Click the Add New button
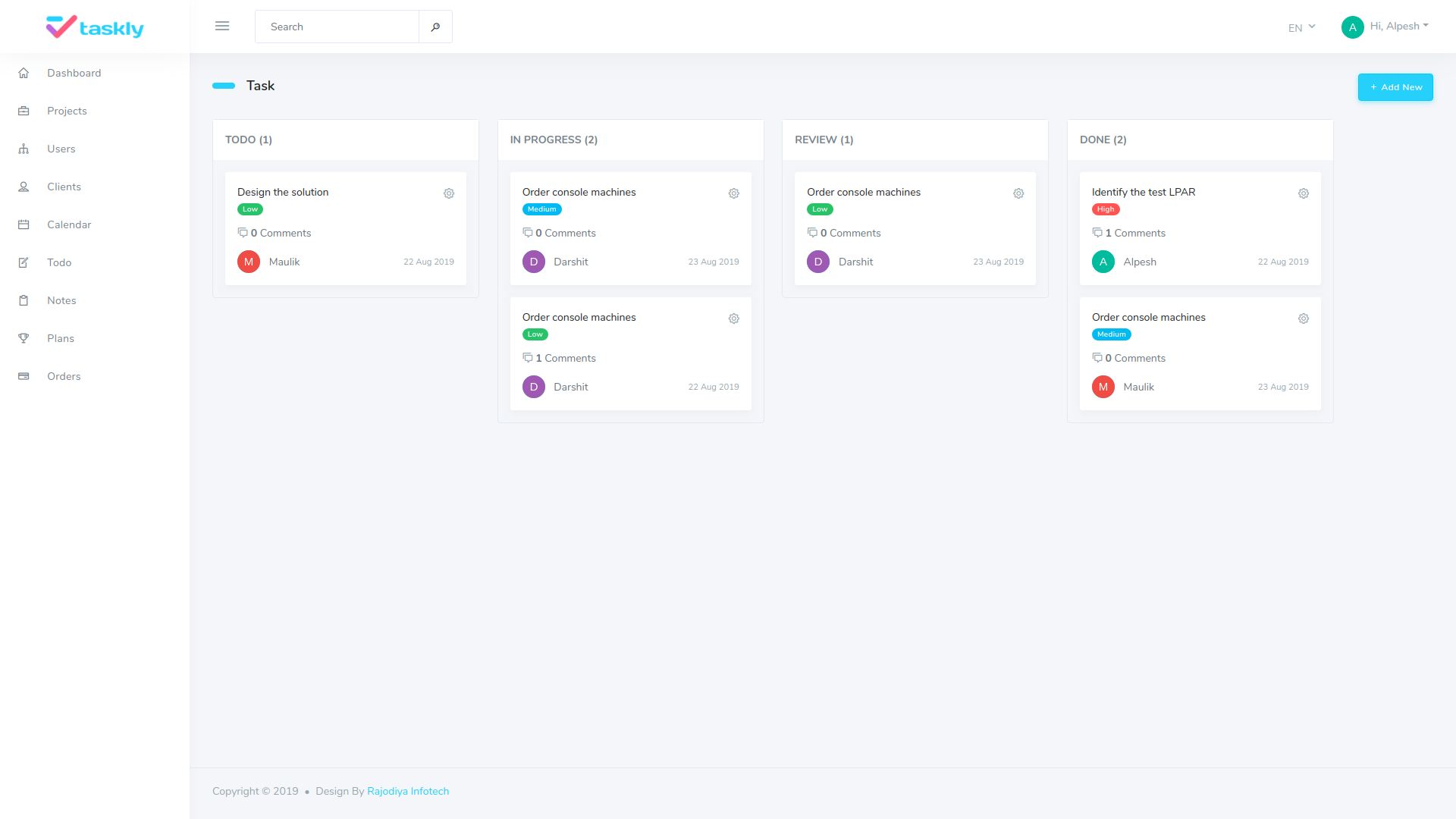 (x=1395, y=87)
